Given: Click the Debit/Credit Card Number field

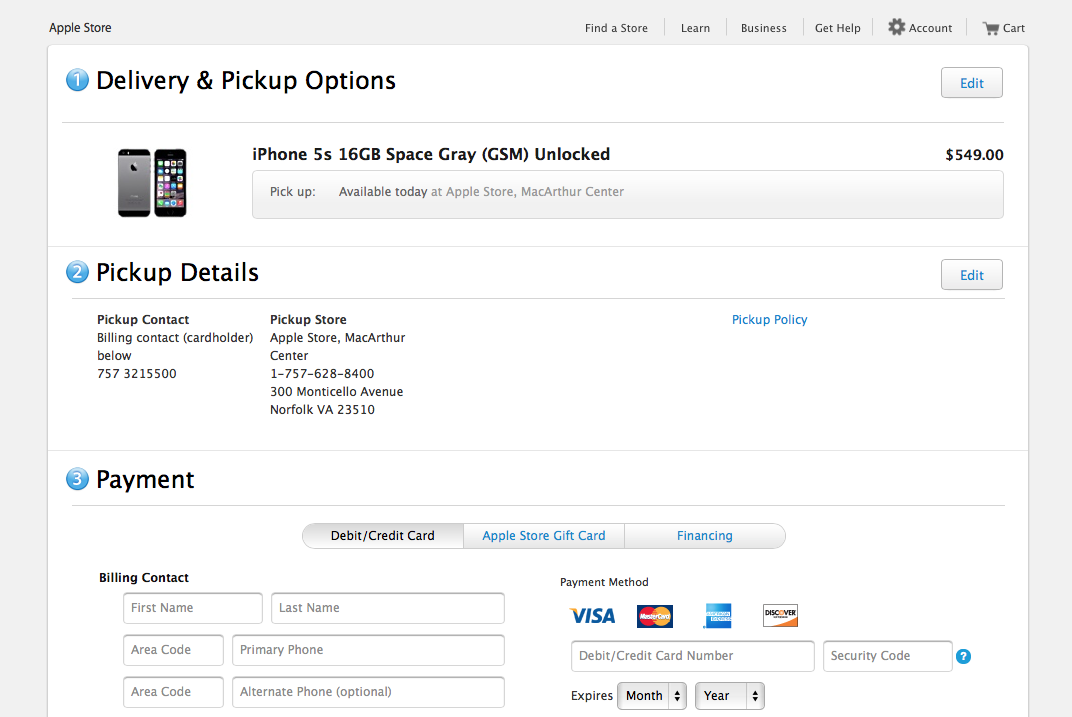Looking at the screenshot, I should pyautogui.click(x=692, y=656).
